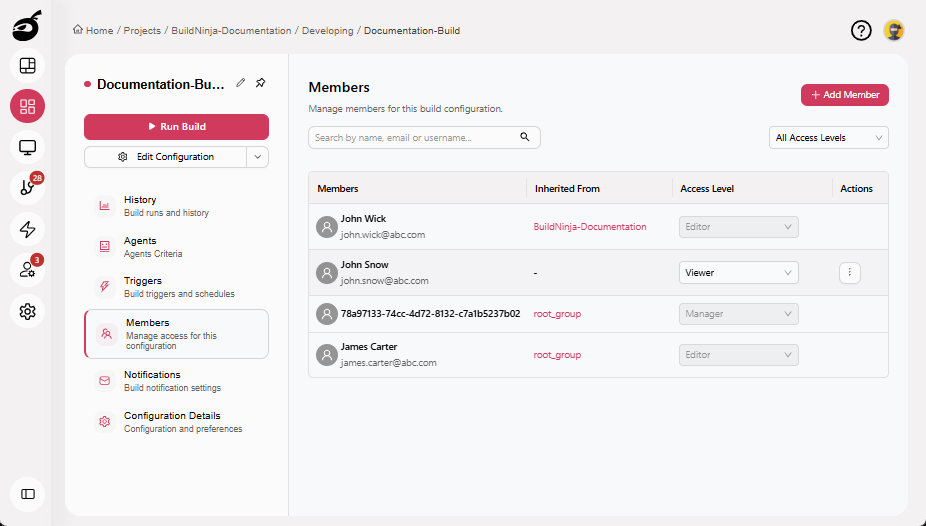Open the branch icon with badge 28
This screenshot has height=526, width=926.
click(x=27, y=188)
